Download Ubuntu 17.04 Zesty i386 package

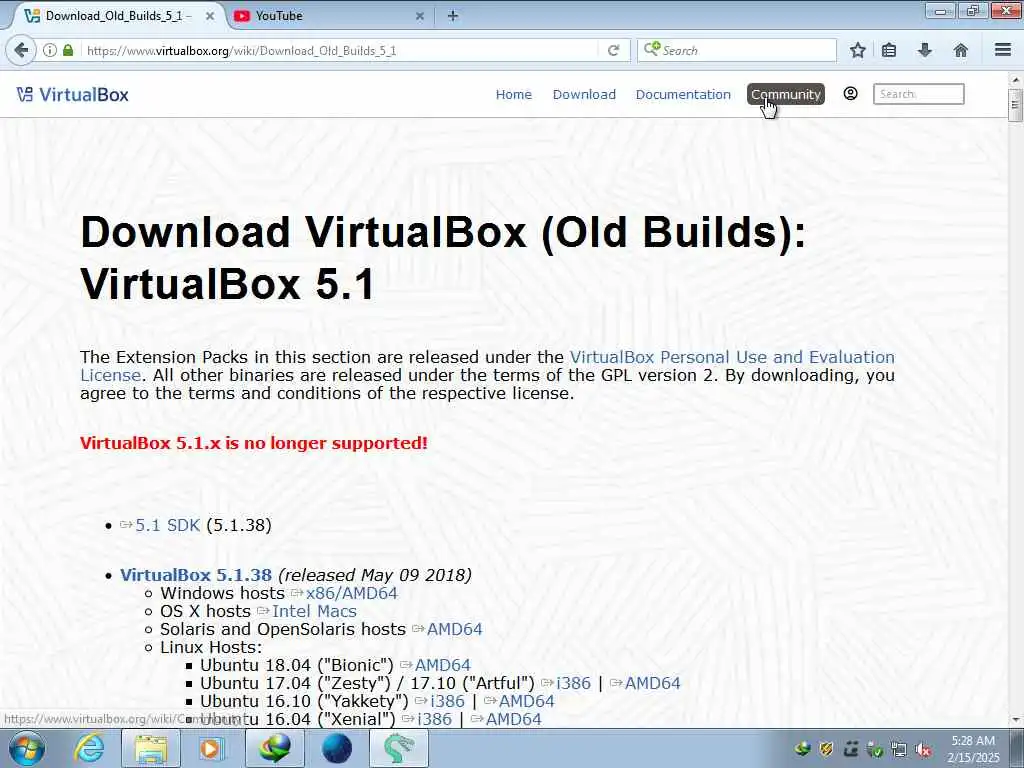pyautogui.click(x=573, y=683)
